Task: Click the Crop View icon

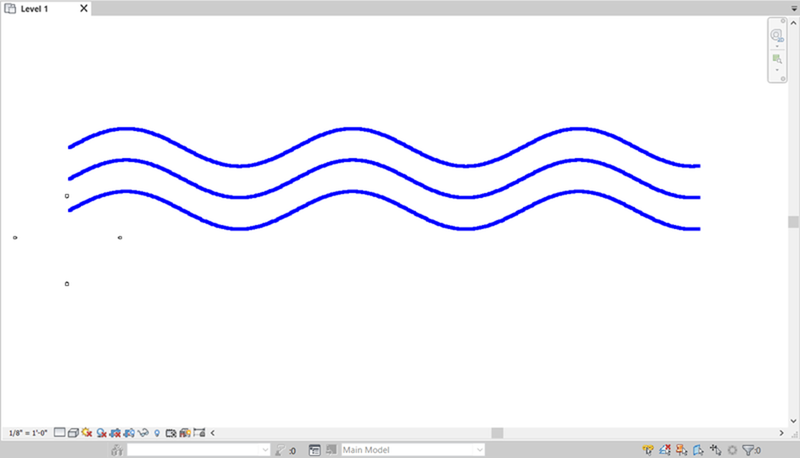Action: (x=115, y=432)
